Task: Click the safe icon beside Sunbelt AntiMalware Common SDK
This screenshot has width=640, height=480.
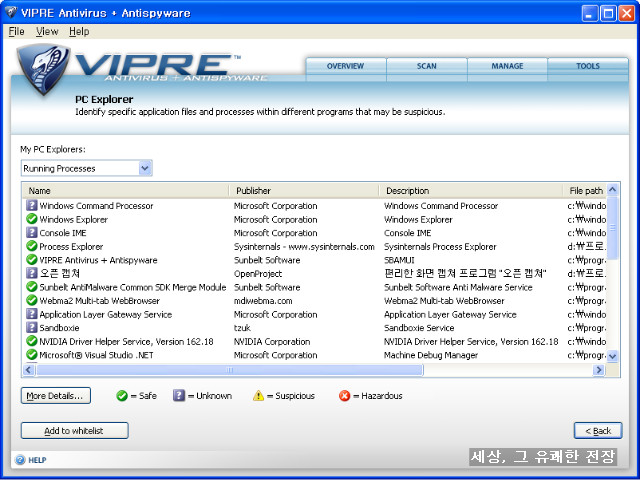Action: coord(31,287)
